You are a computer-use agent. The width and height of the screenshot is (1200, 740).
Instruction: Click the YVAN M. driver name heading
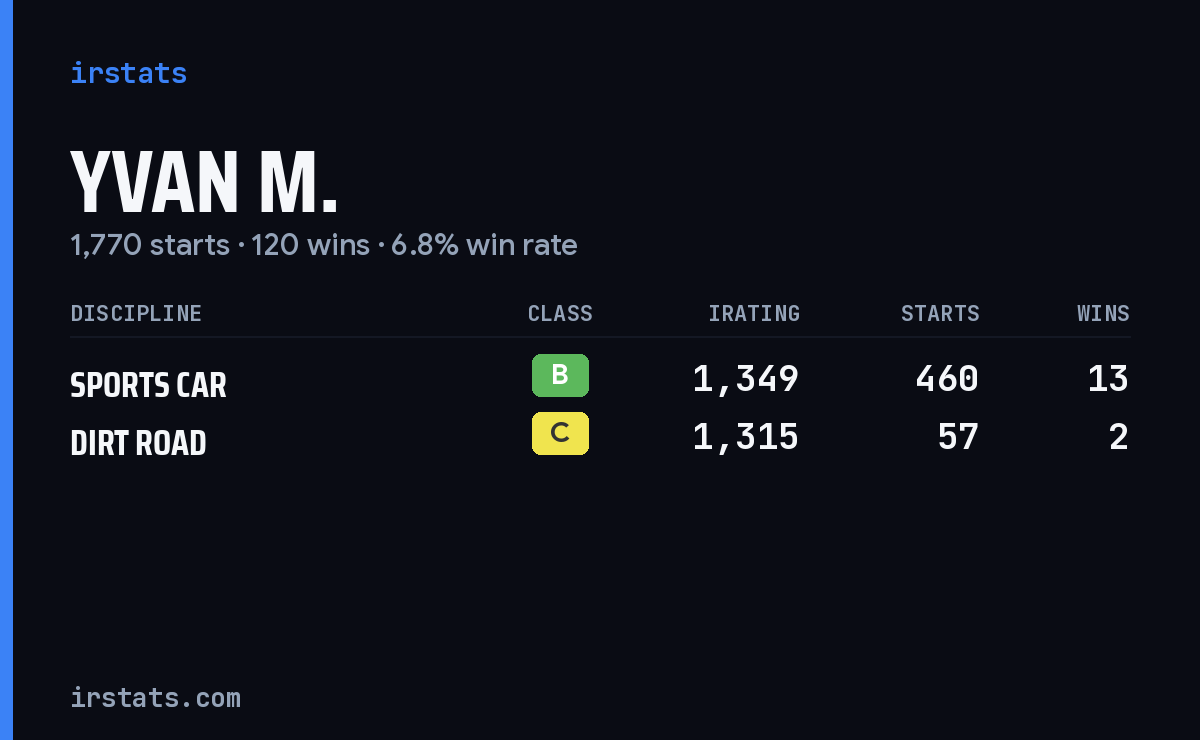(204, 182)
